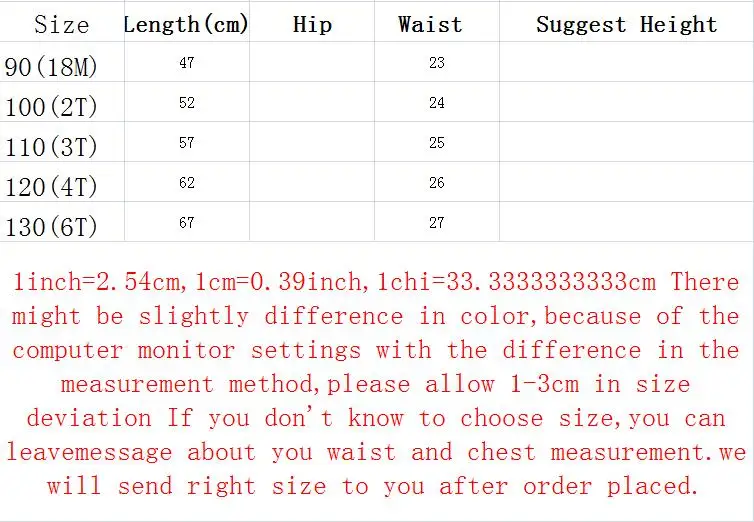Image resolution: width=754 pixels, height=522 pixels.
Task: Click the 120(4T) size cell
Action: click(51, 187)
